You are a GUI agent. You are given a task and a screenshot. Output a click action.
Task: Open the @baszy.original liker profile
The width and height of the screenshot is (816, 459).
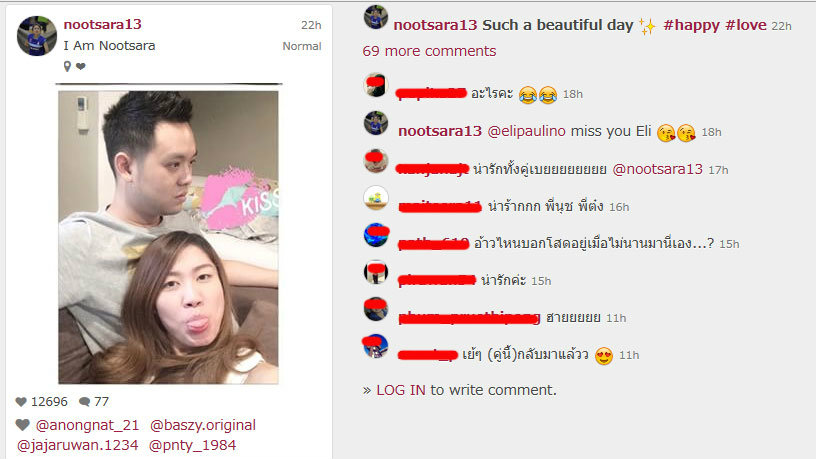coord(203,425)
